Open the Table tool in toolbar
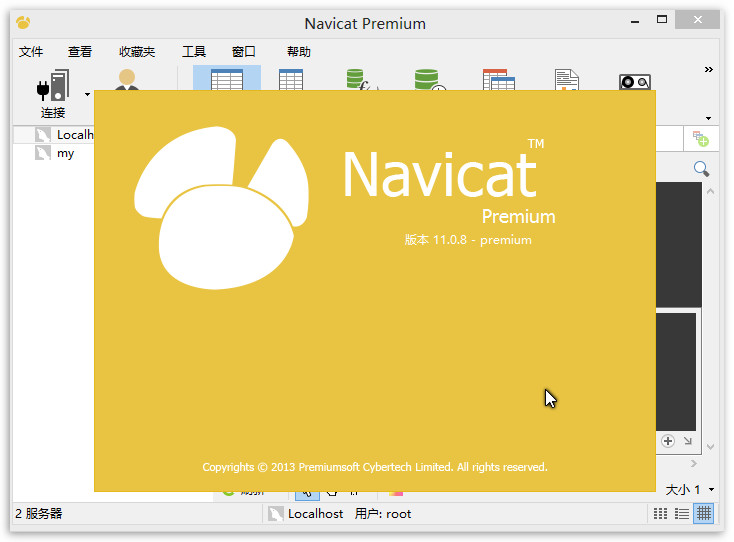Viewport: 734px width, 542px height. point(226,79)
